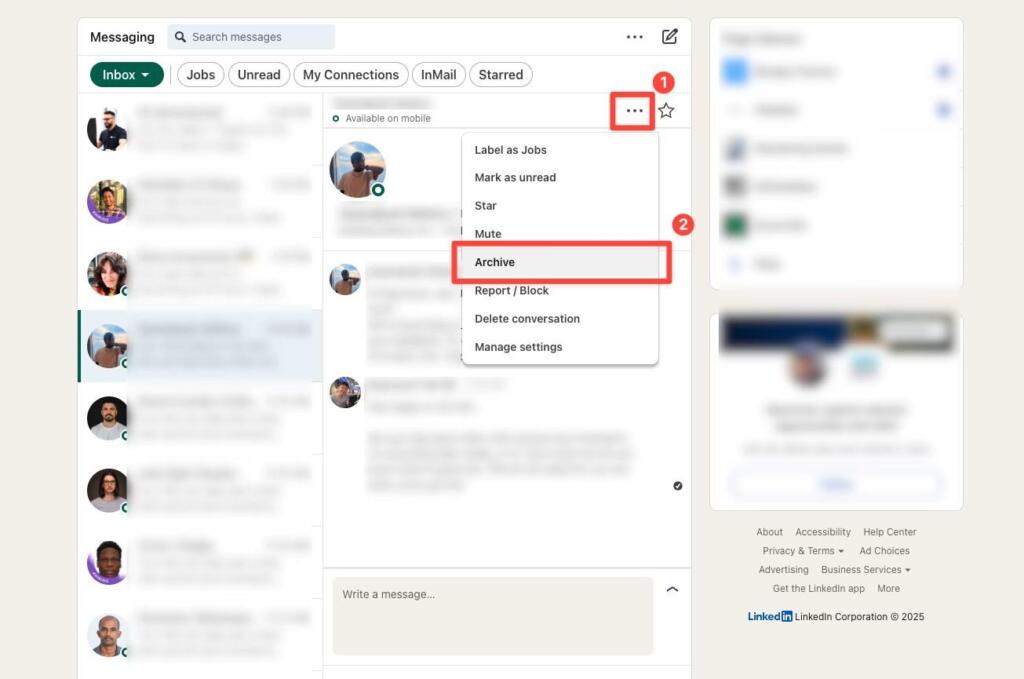Open the Messaging header three-dot options
The image size is (1024, 679).
click(x=635, y=37)
